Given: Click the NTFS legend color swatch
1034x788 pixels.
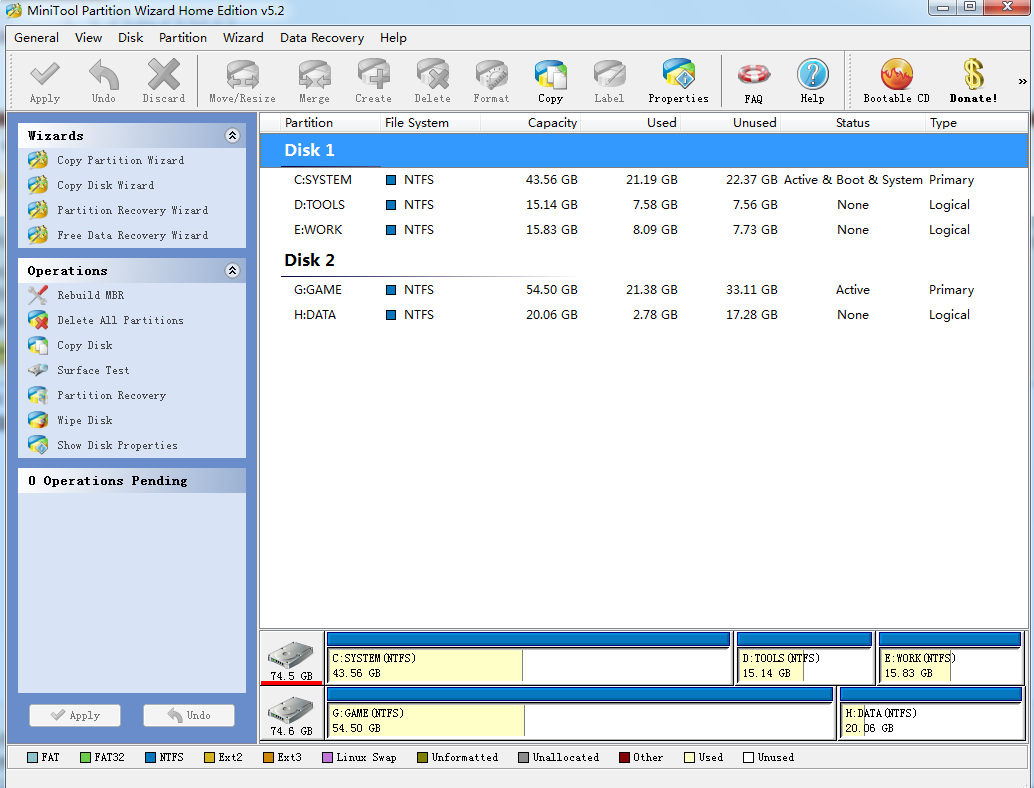Looking at the screenshot, I should coord(150,758).
